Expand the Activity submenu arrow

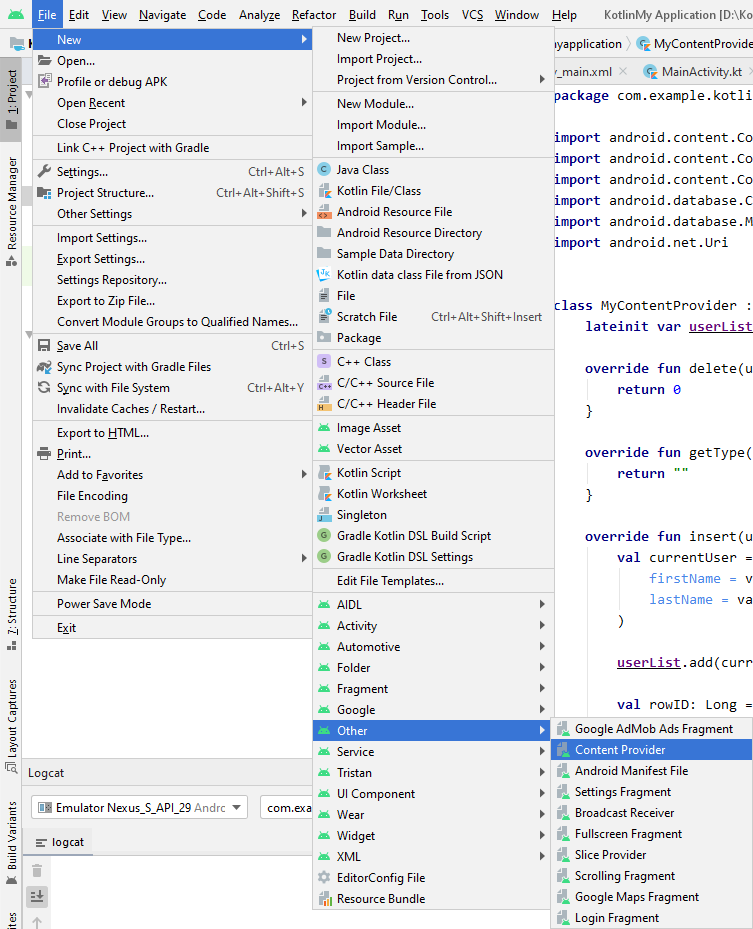pyautogui.click(x=542, y=626)
